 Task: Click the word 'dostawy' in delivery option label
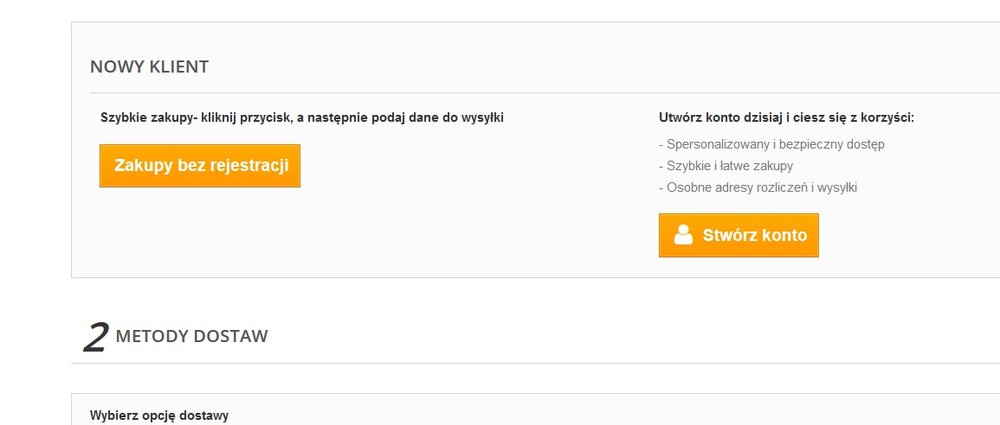205,415
